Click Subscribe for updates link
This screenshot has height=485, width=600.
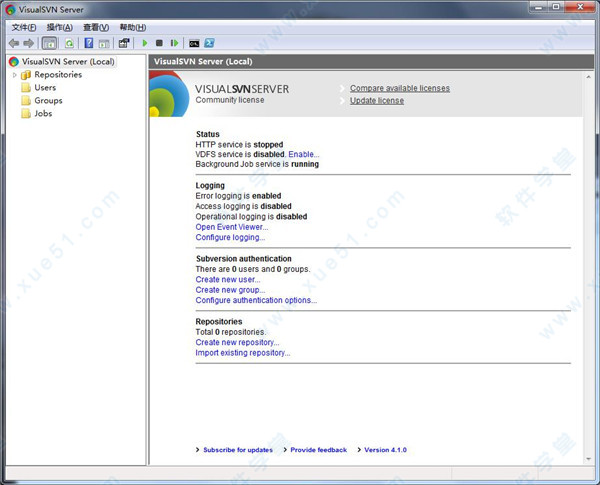tap(238, 450)
